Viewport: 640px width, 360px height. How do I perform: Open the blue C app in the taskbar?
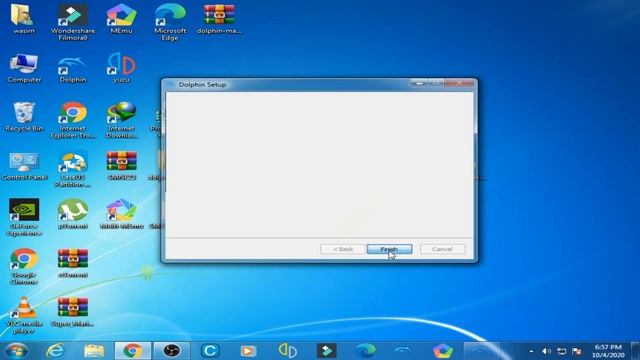pyautogui.click(x=210, y=351)
